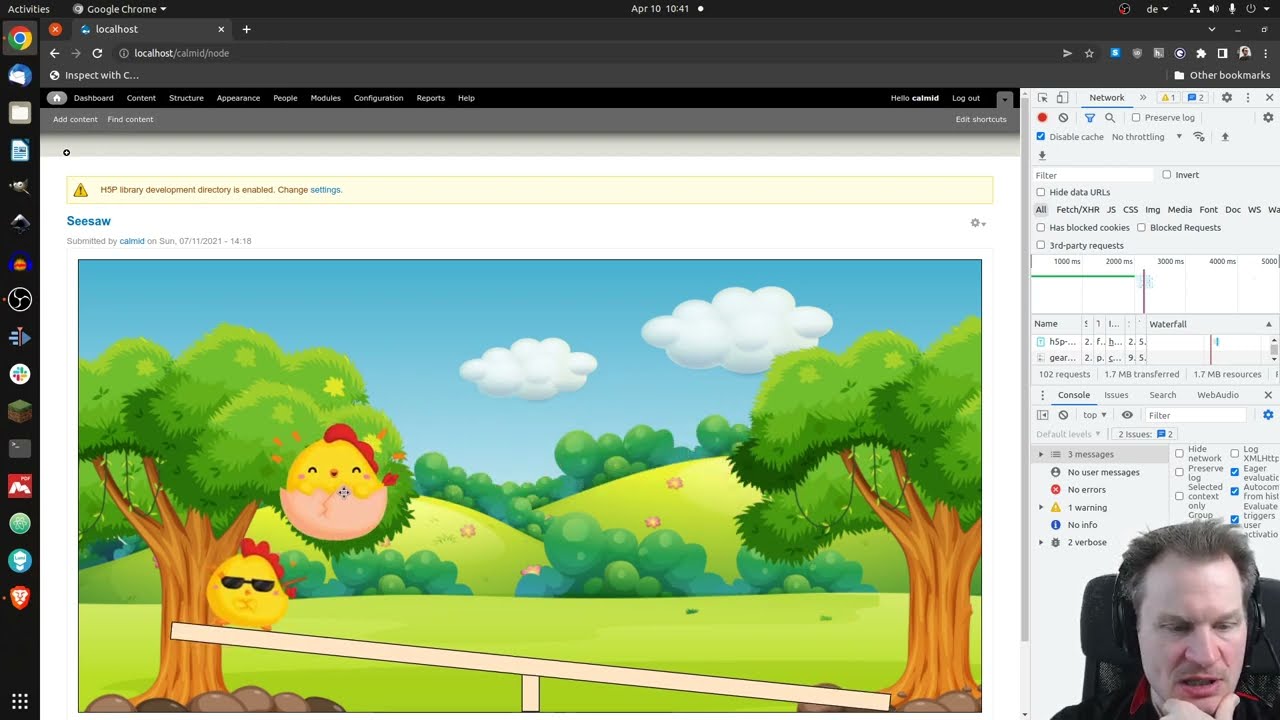The width and height of the screenshot is (1280, 720).
Task: Check the Blocked Requests checkbox
Action: click(1141, 228)
